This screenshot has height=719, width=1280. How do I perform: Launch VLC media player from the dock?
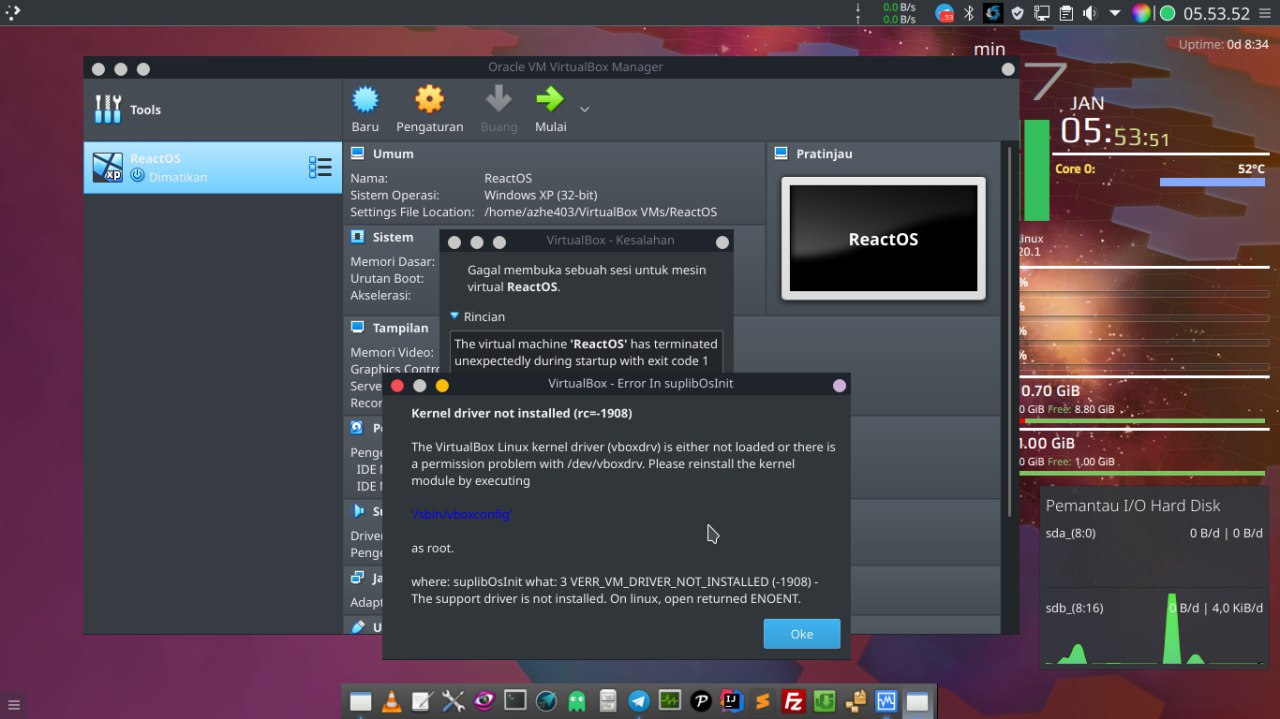(392, 701)
